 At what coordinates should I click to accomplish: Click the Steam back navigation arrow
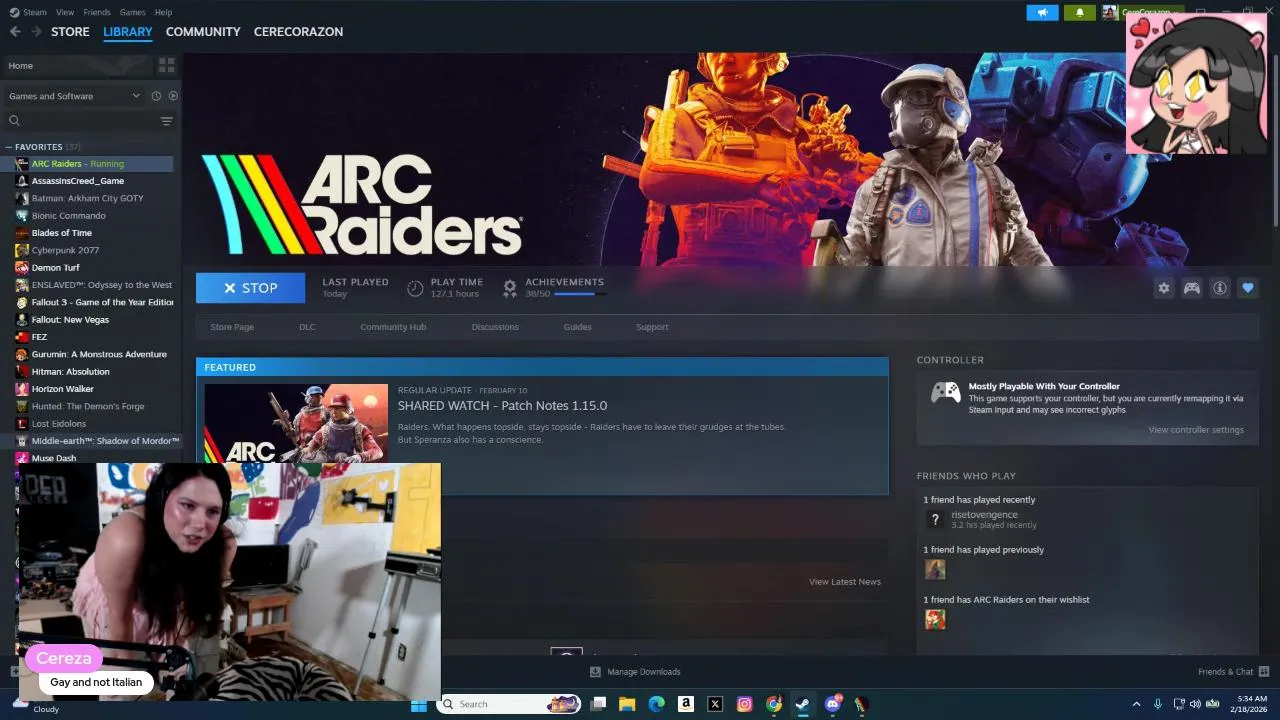coord(15,32)
